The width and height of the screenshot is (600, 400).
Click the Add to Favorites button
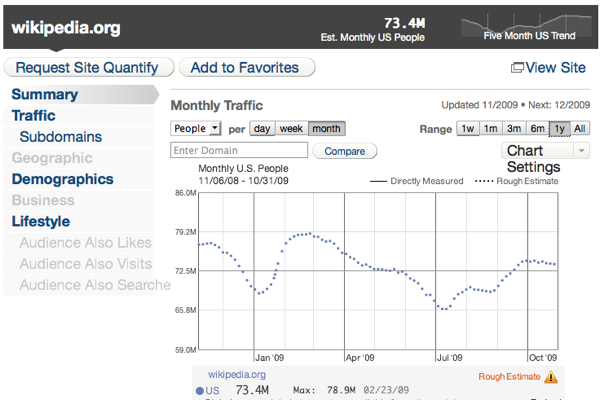click(x=245, y=68)
